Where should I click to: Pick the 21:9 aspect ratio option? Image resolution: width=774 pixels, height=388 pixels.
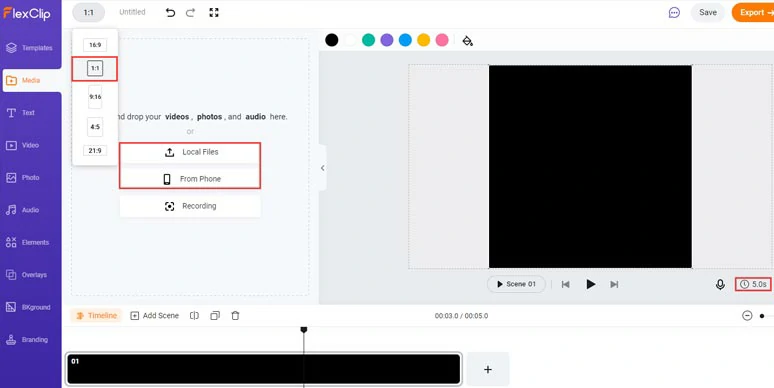pyautogui.click(x=95, y=151)
